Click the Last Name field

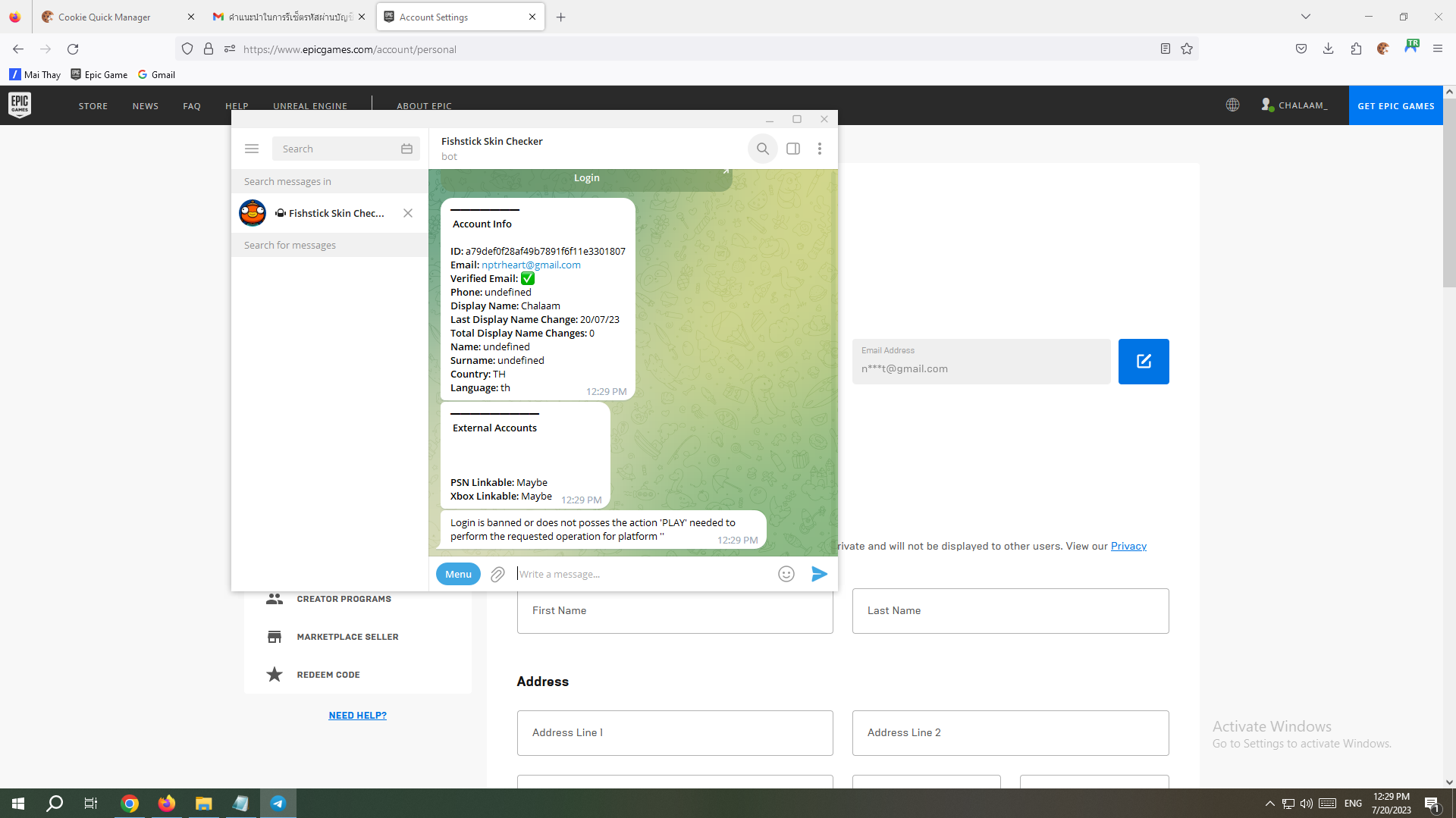[1011, 611]
